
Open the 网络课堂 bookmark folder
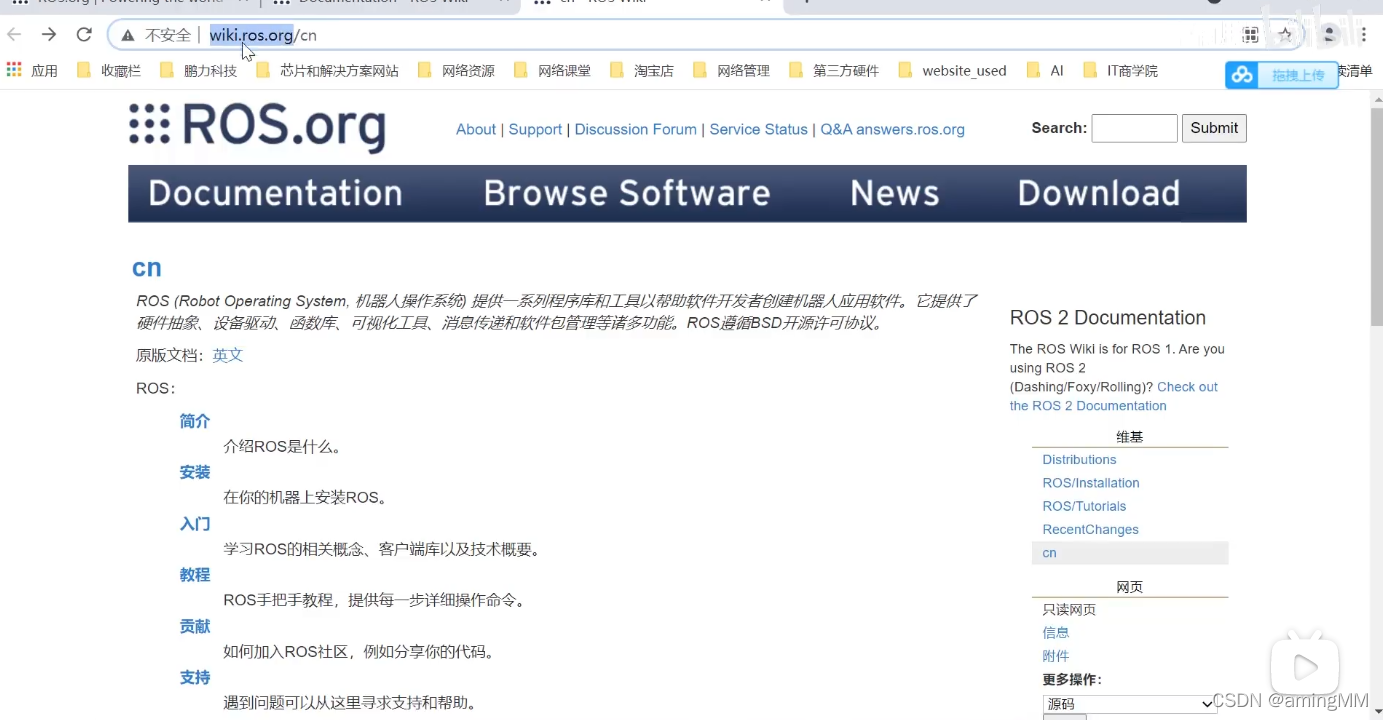click(x=552, y=71)
